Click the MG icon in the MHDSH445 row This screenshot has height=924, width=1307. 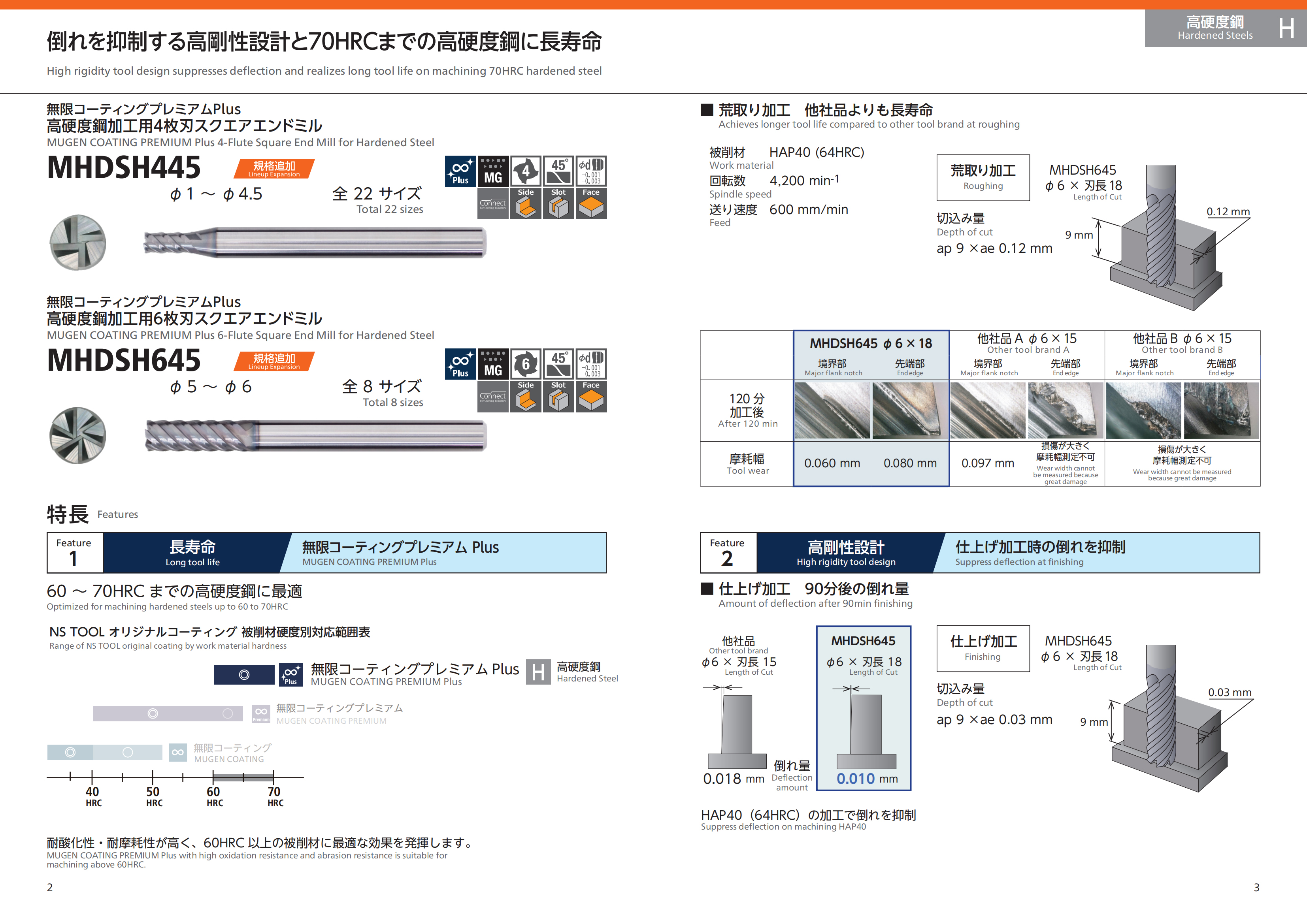pyautogui.click(x=493, y=171)
